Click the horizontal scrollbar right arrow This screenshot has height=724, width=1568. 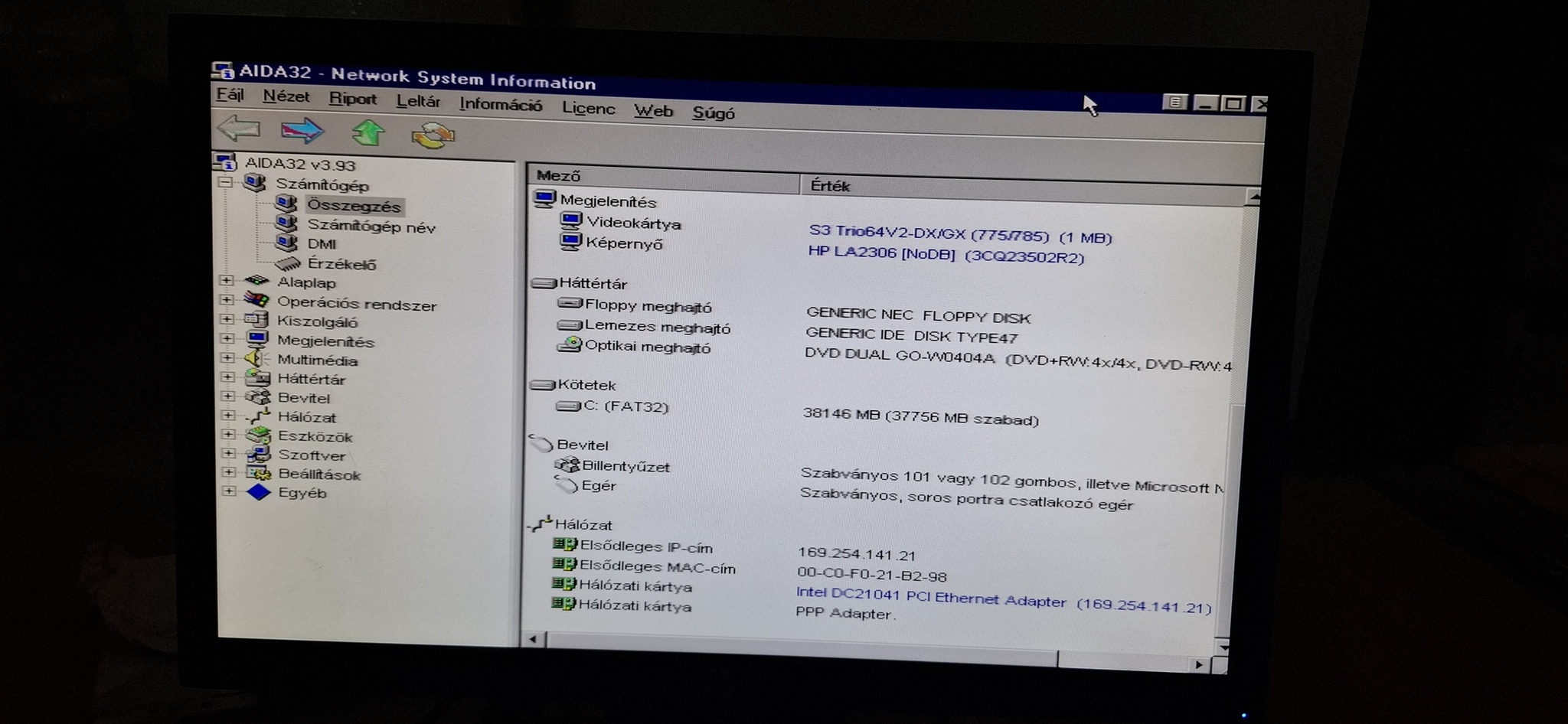1199,664
